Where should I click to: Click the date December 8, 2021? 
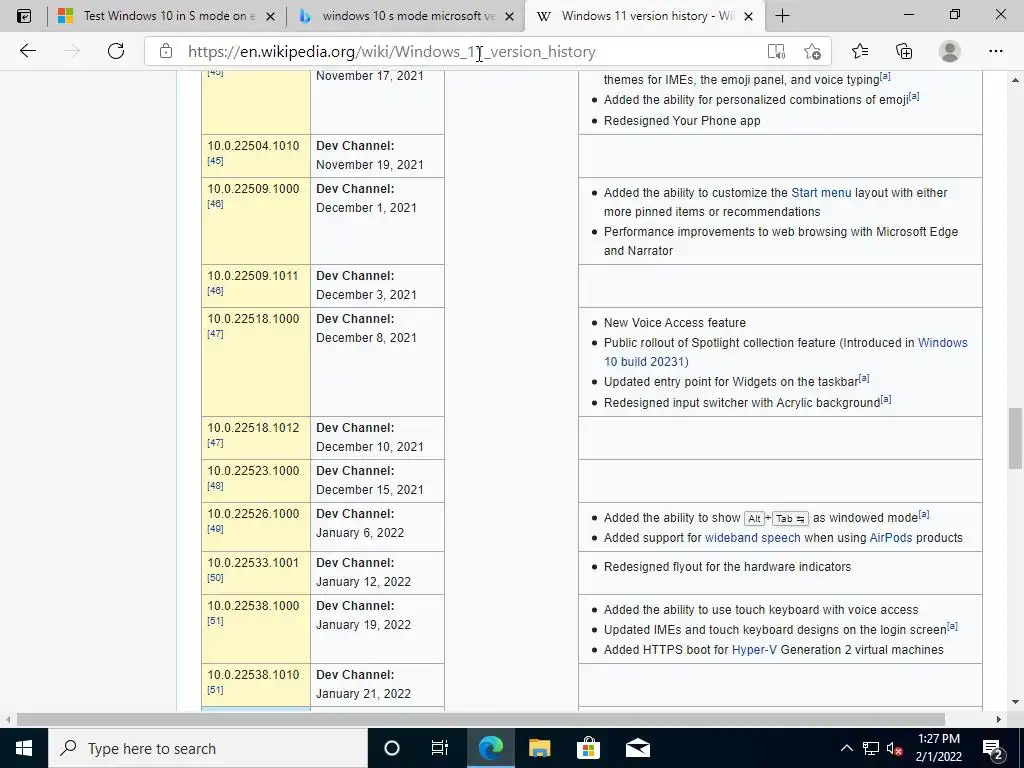pyautogui.click(x=366, y=338)
